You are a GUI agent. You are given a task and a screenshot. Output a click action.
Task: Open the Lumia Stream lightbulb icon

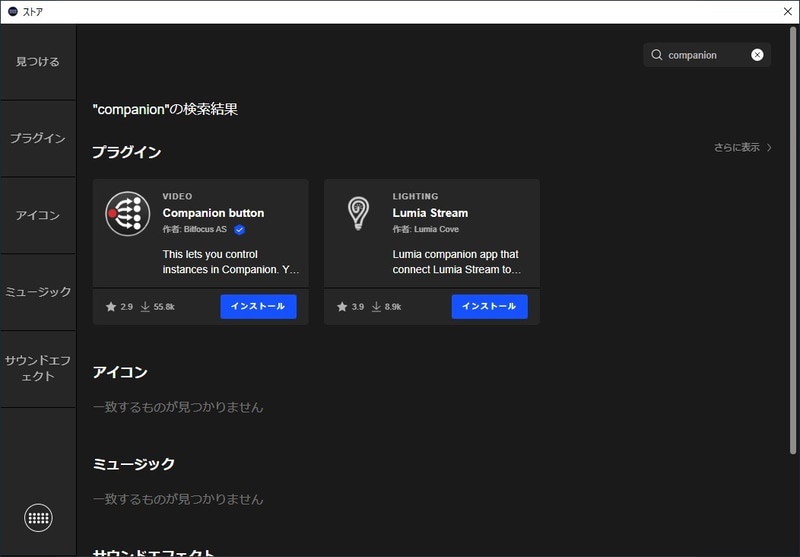pyautogui.click(x=358, y=214)
